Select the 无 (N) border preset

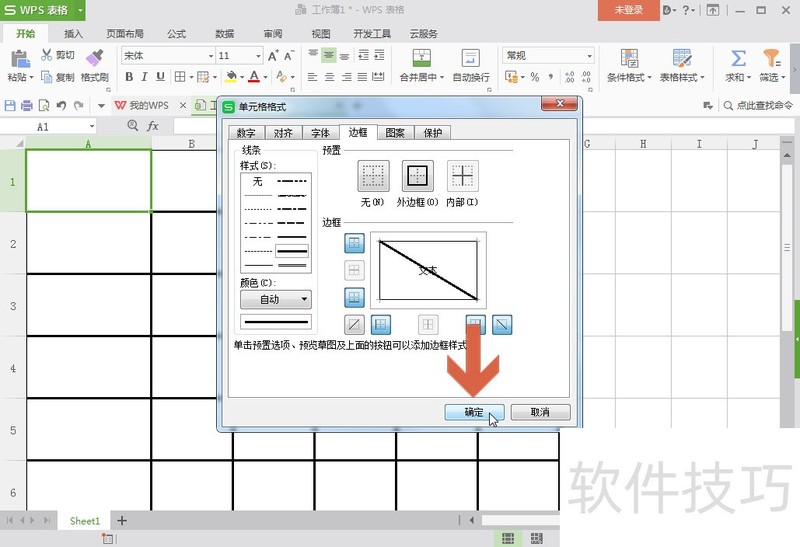tap(373, 176)
